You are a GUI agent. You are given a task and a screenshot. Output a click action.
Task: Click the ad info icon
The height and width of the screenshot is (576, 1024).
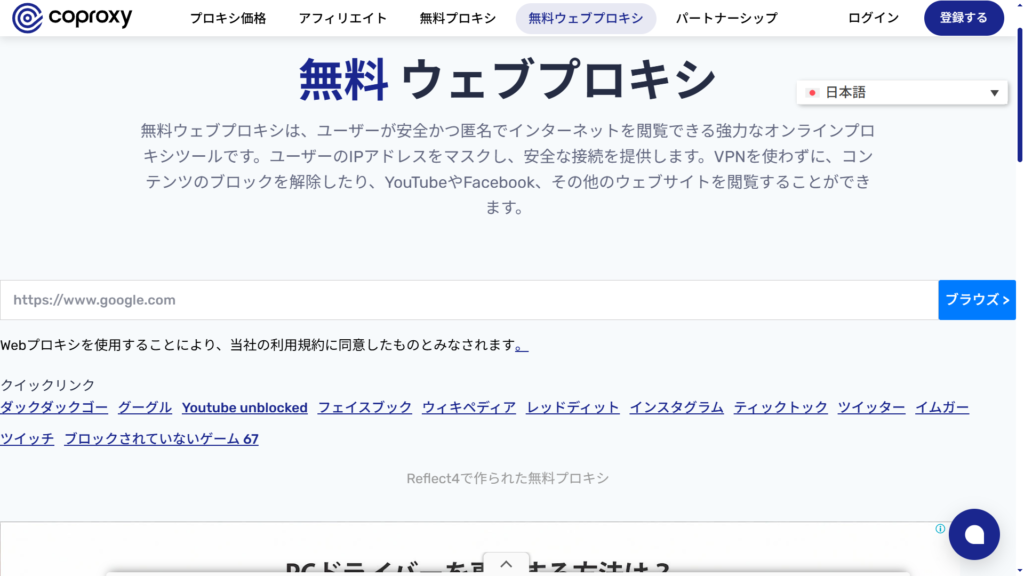940,528
